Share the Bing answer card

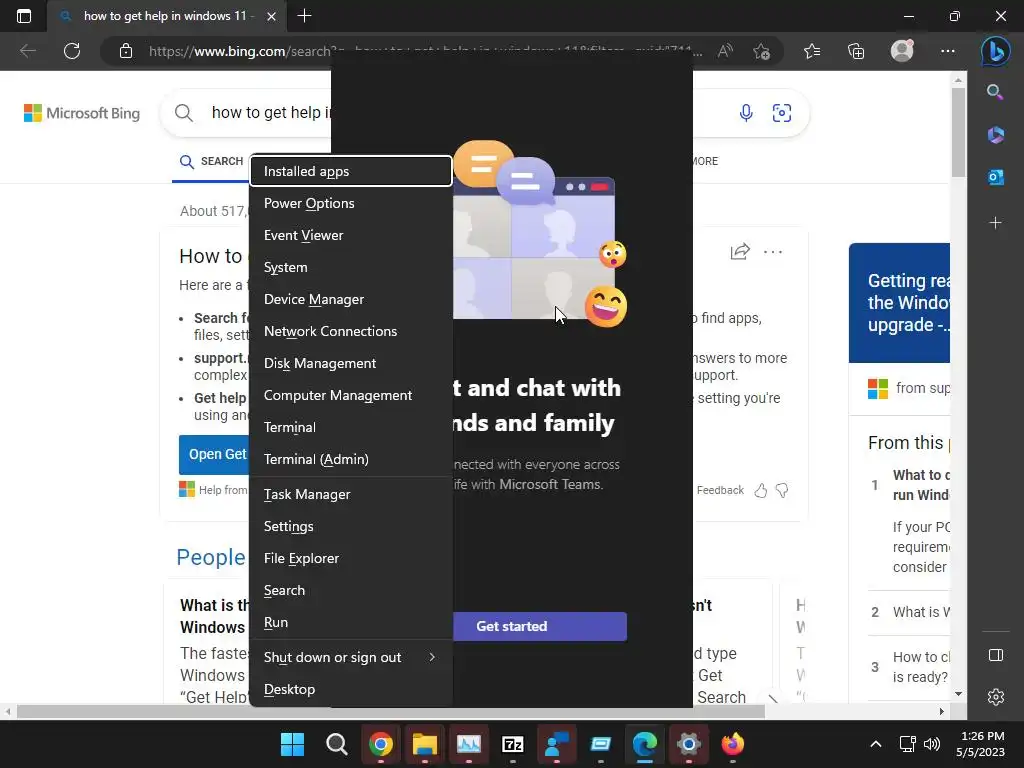tap(740, 251)
